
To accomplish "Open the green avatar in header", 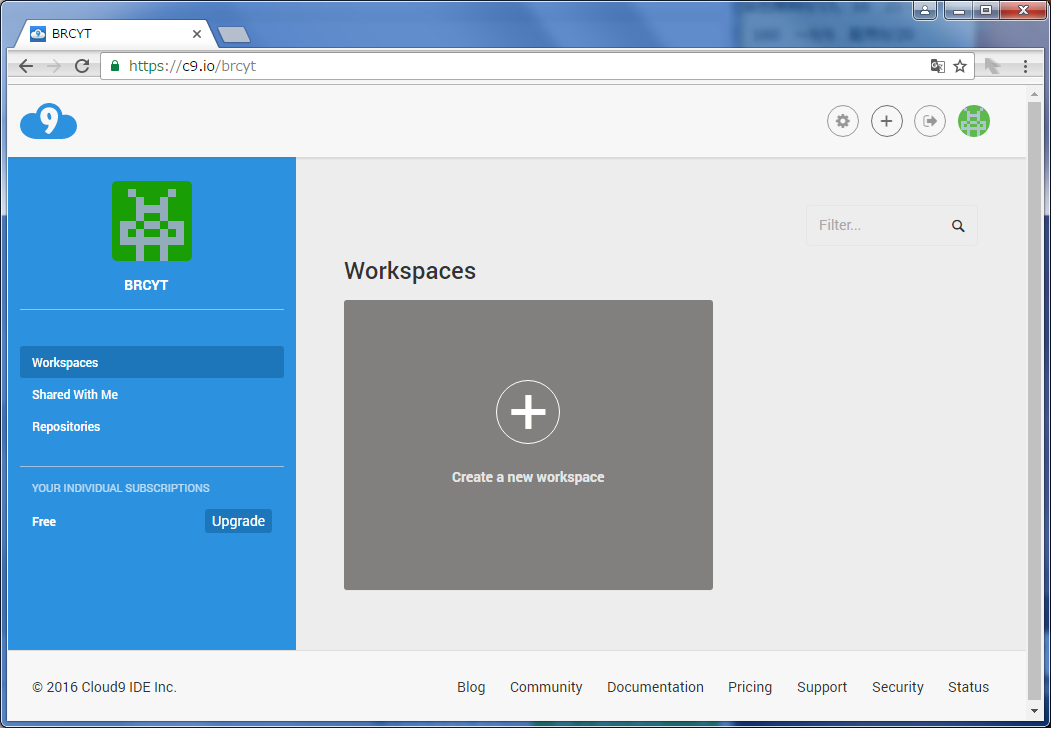I will (974, 121).
